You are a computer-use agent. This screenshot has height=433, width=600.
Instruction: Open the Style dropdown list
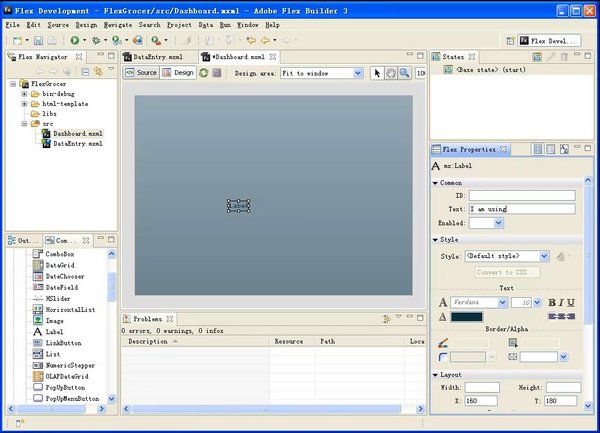(x=543, y=257)
